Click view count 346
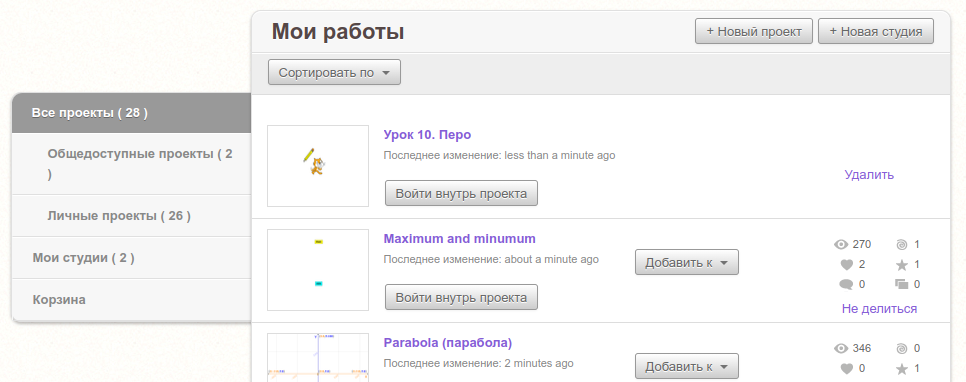This screenshot has width=966, height=382. coord(861,349)
